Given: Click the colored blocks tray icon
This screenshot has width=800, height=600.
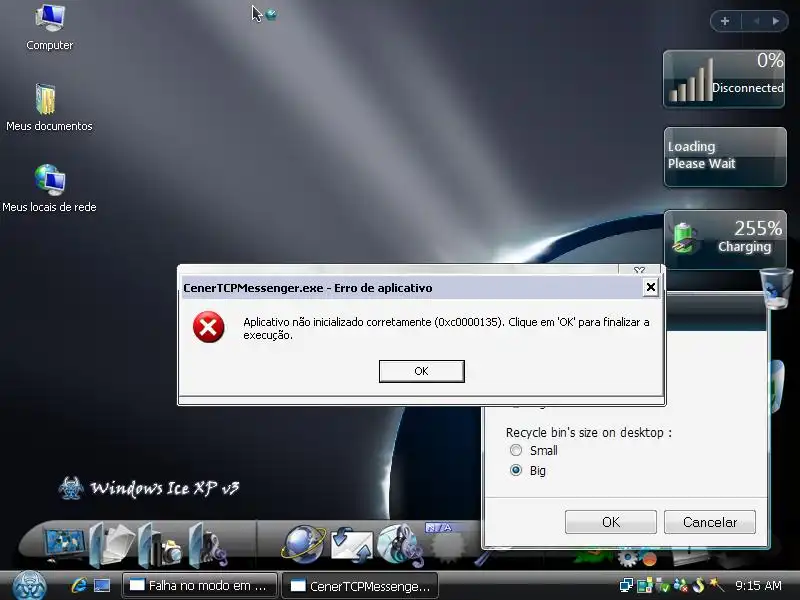Looking at the screenshot, I should [644, 585].
